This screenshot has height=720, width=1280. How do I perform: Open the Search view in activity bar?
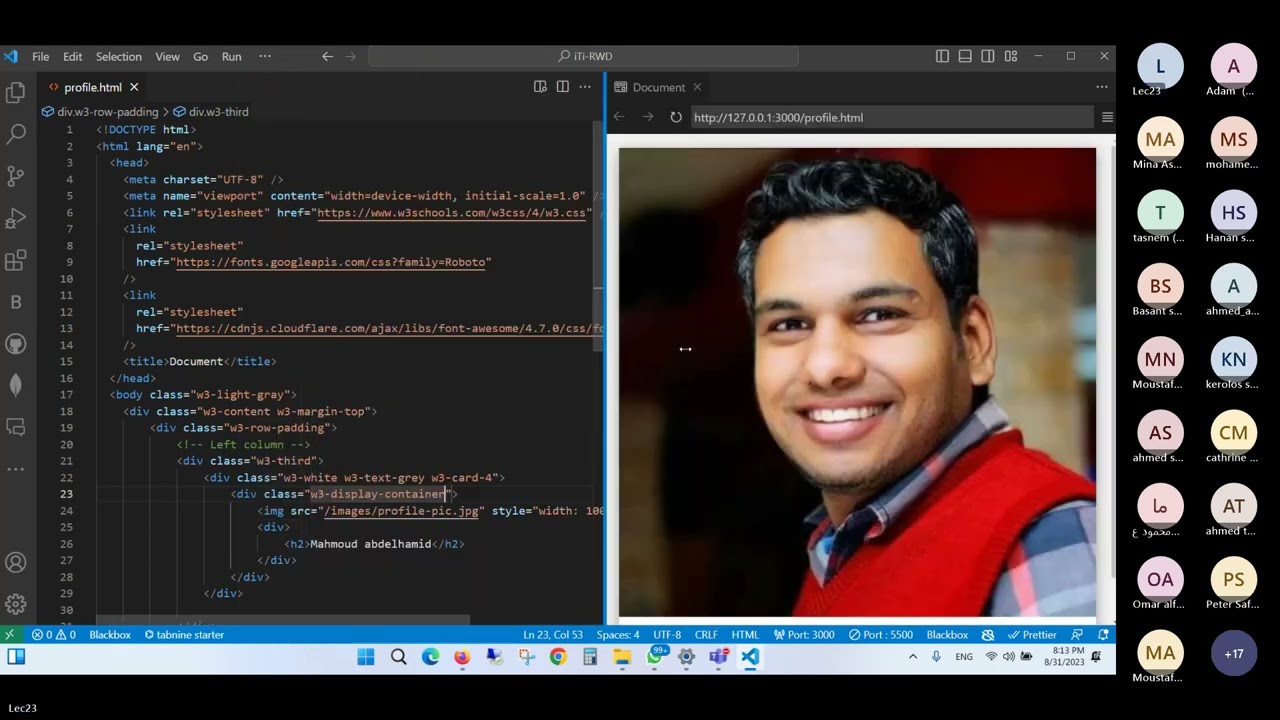(x=16, y=134)
